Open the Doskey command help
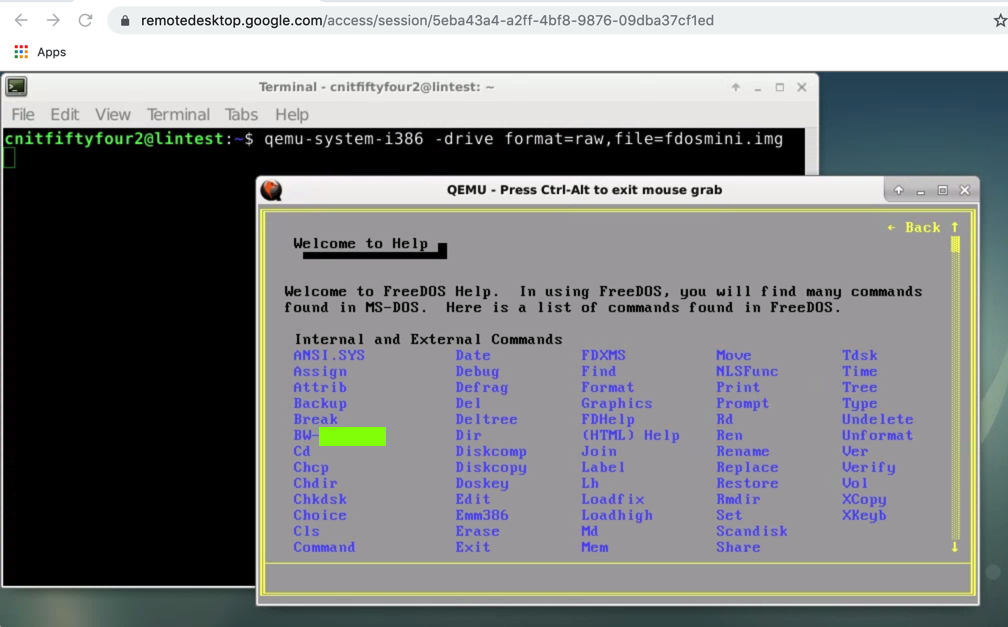 point(482,484)
